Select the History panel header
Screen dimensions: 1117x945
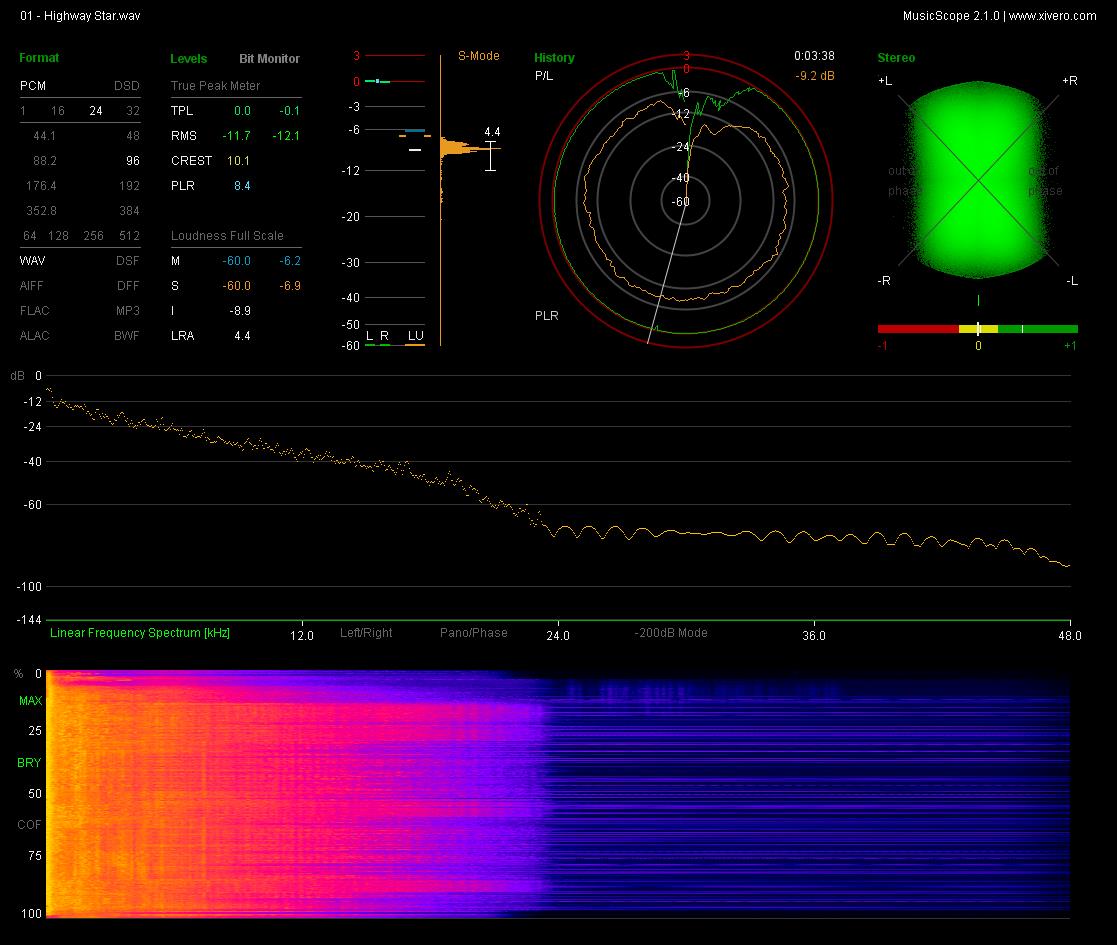554,58
